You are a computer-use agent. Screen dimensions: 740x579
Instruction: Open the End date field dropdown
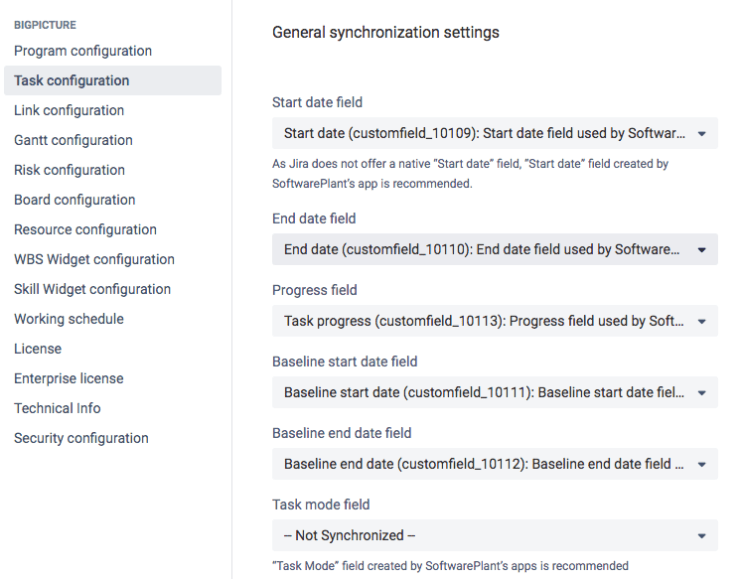(494, 250)
